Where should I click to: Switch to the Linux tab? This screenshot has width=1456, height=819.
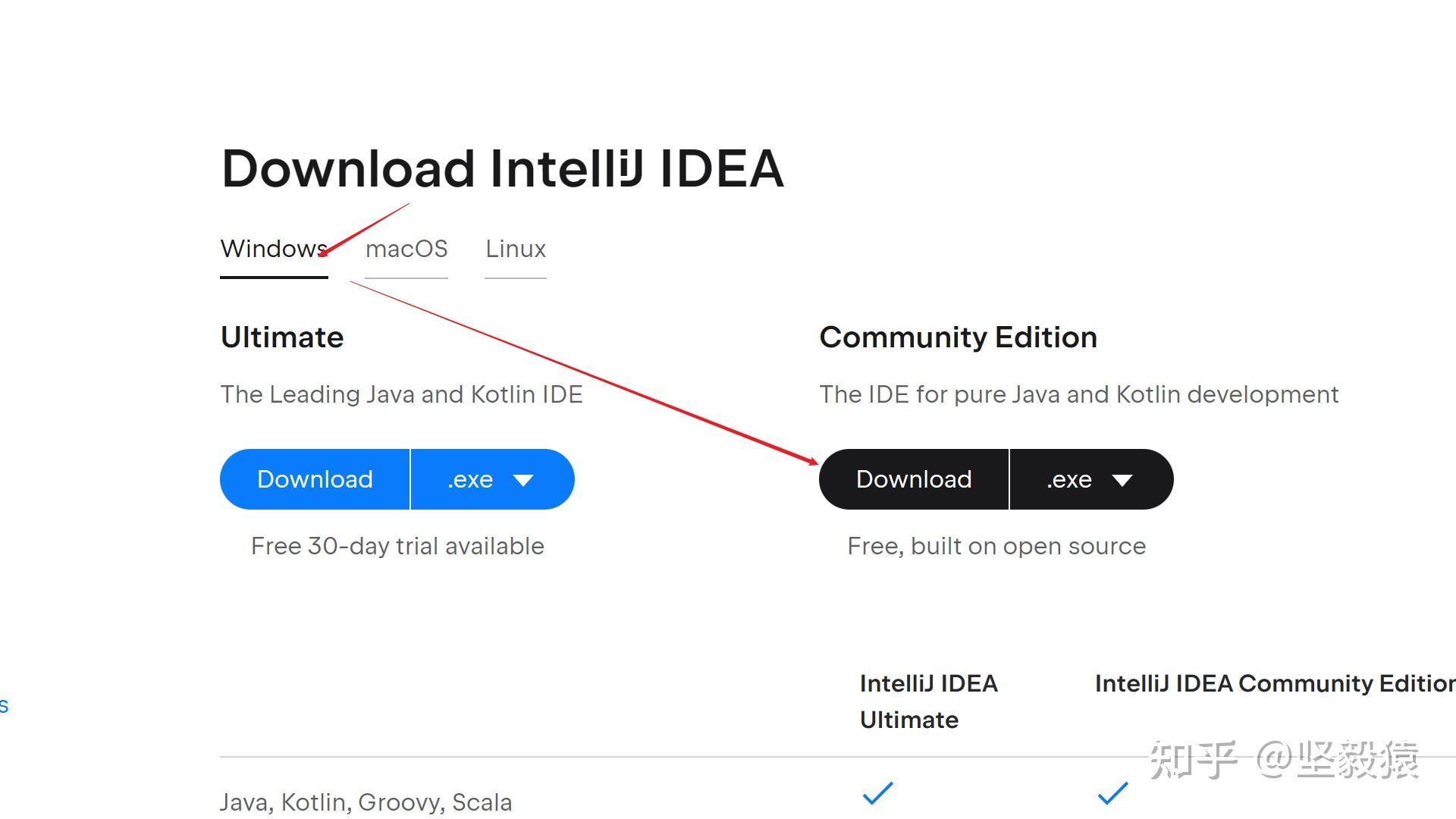(x=516, y=249)
